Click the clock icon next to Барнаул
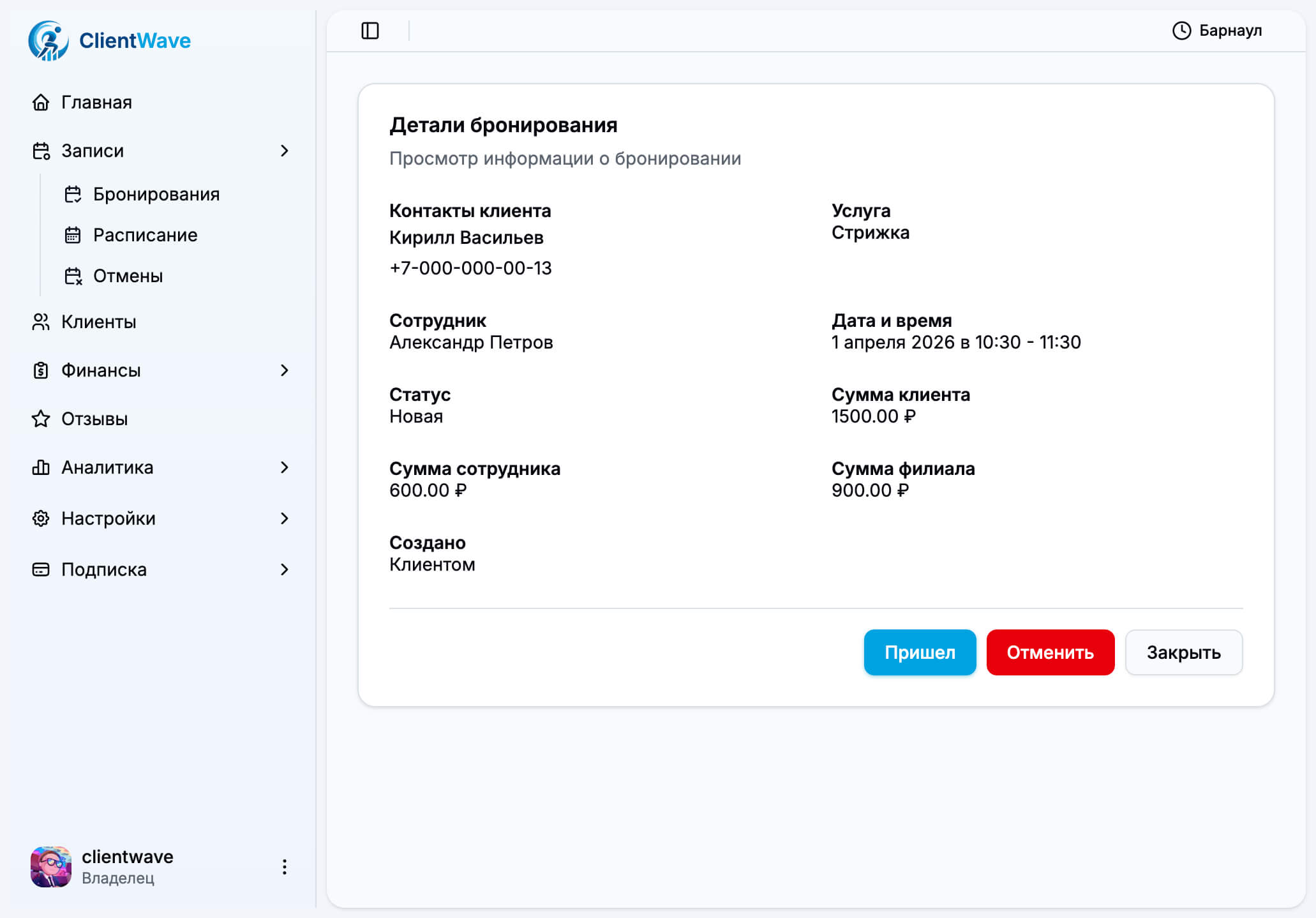Viewport: 1316px width, 918px height. coord(1181,29)
